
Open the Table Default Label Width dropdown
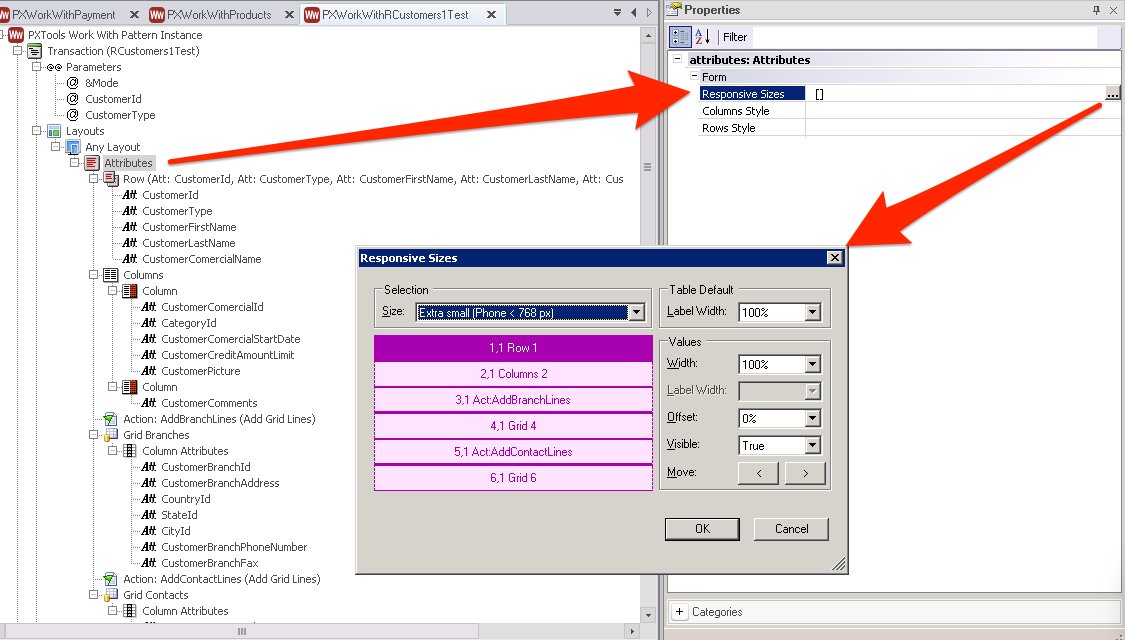812,312
